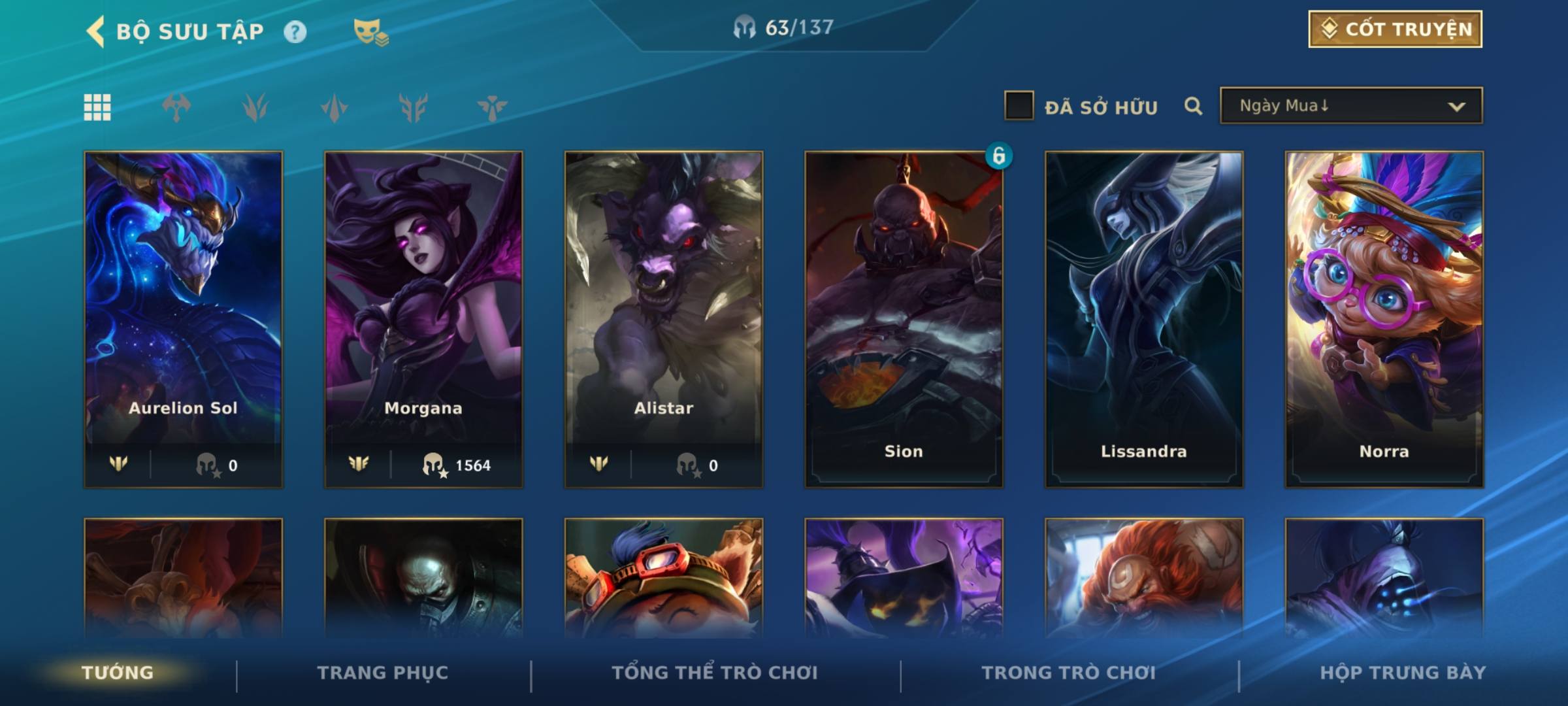This screenshot has height=706, width=1568.
Task: Open the golden mask and coins icon
Action: tap(370, 32)
